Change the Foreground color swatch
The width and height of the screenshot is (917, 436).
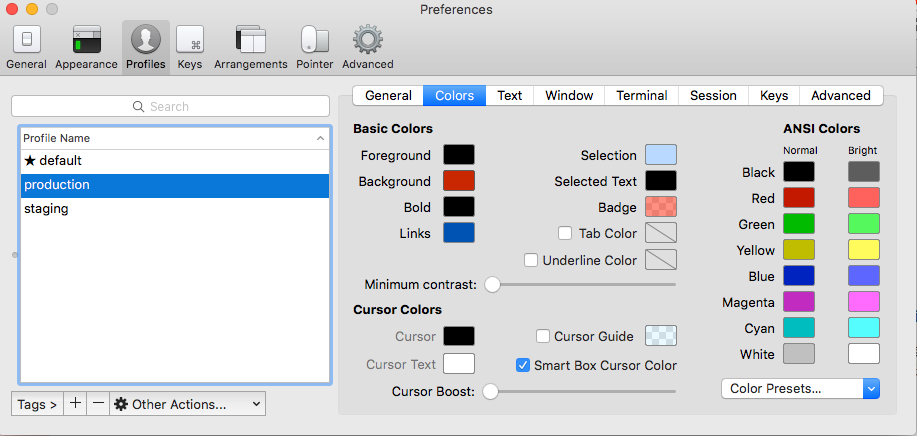tap(458, 155)
